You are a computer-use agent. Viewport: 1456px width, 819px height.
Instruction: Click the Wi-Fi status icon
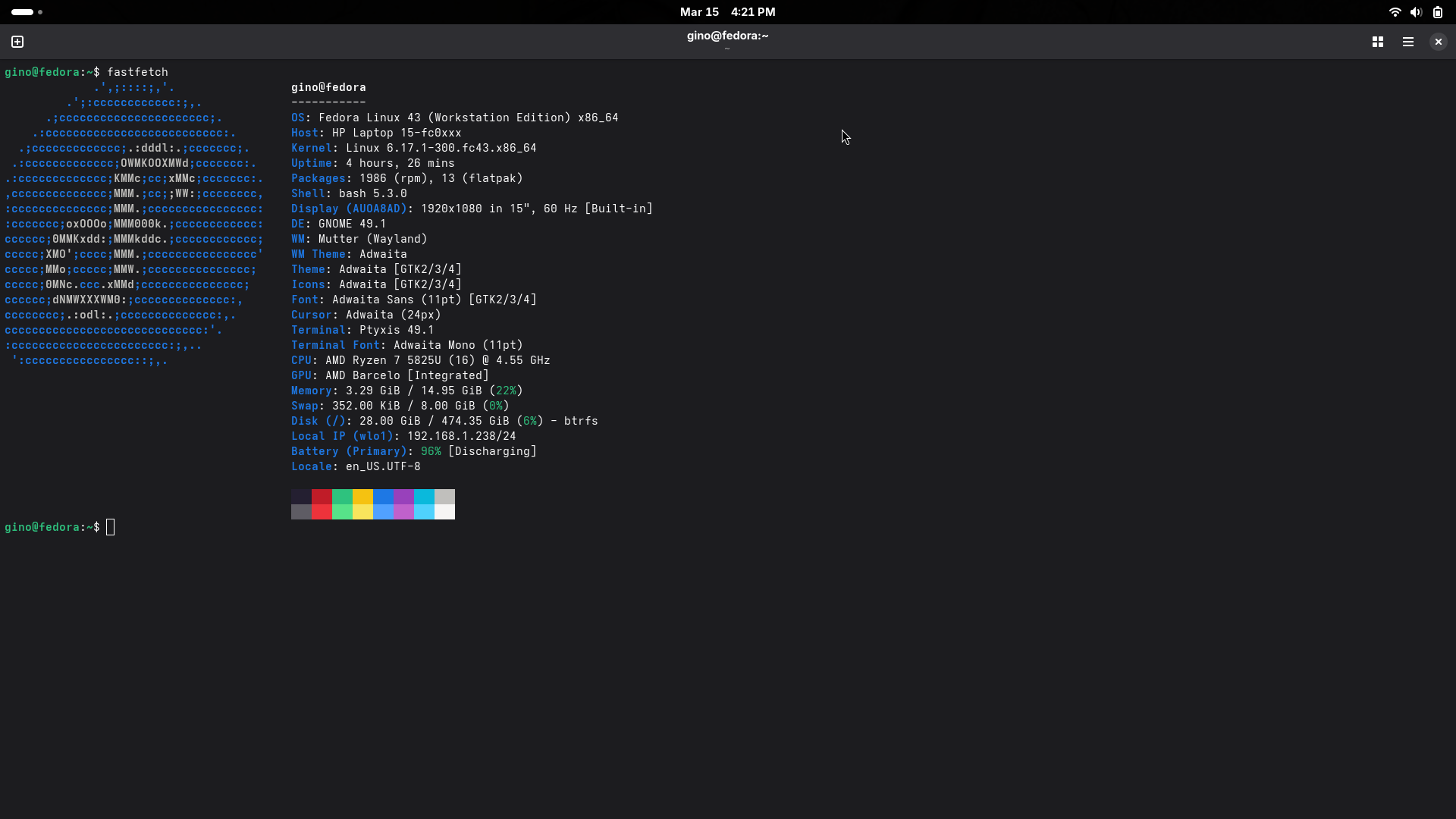[1395, 12]
